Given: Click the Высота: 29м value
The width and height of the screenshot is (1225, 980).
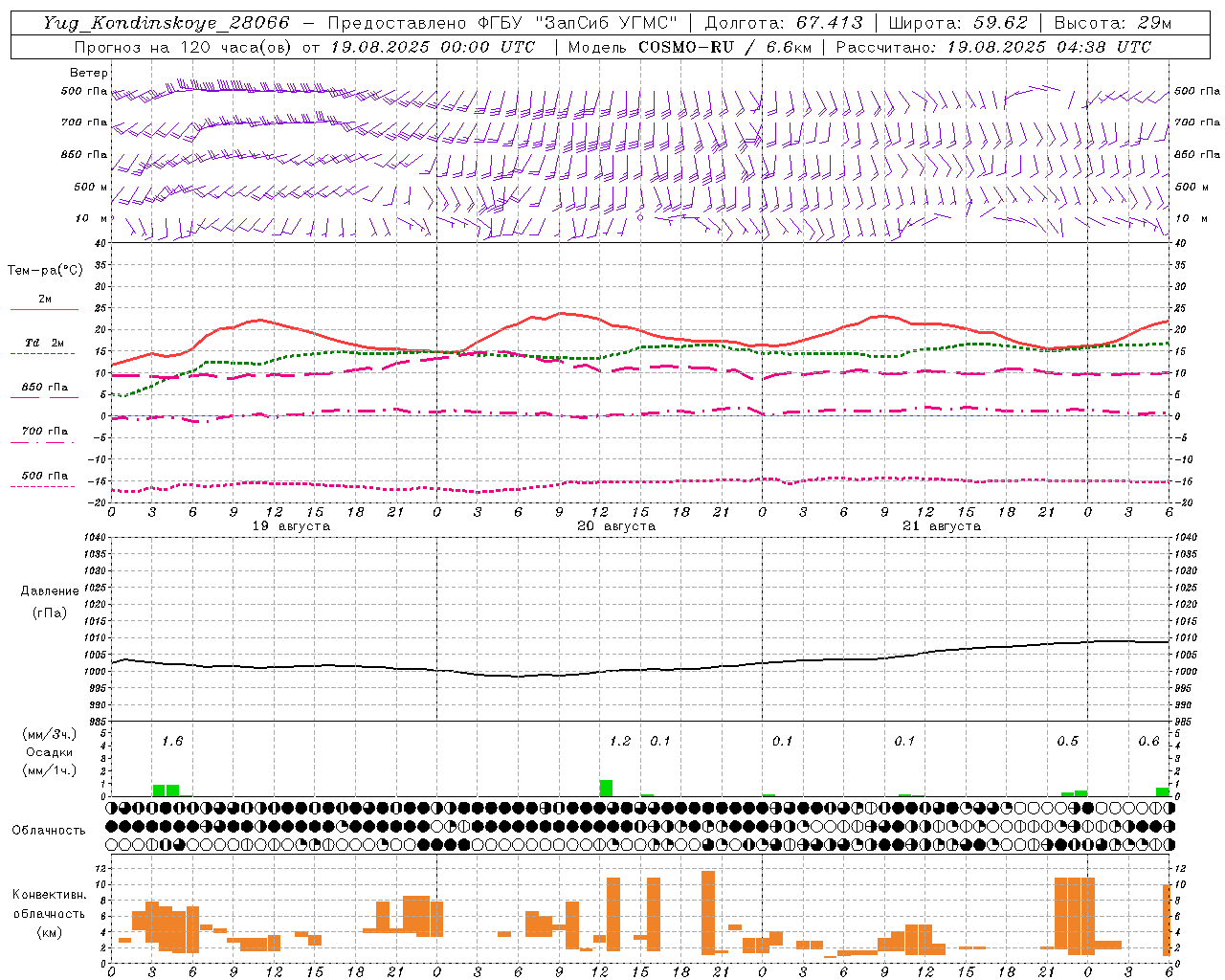Looking at the screenshot, I should (x=1112, y=23).
